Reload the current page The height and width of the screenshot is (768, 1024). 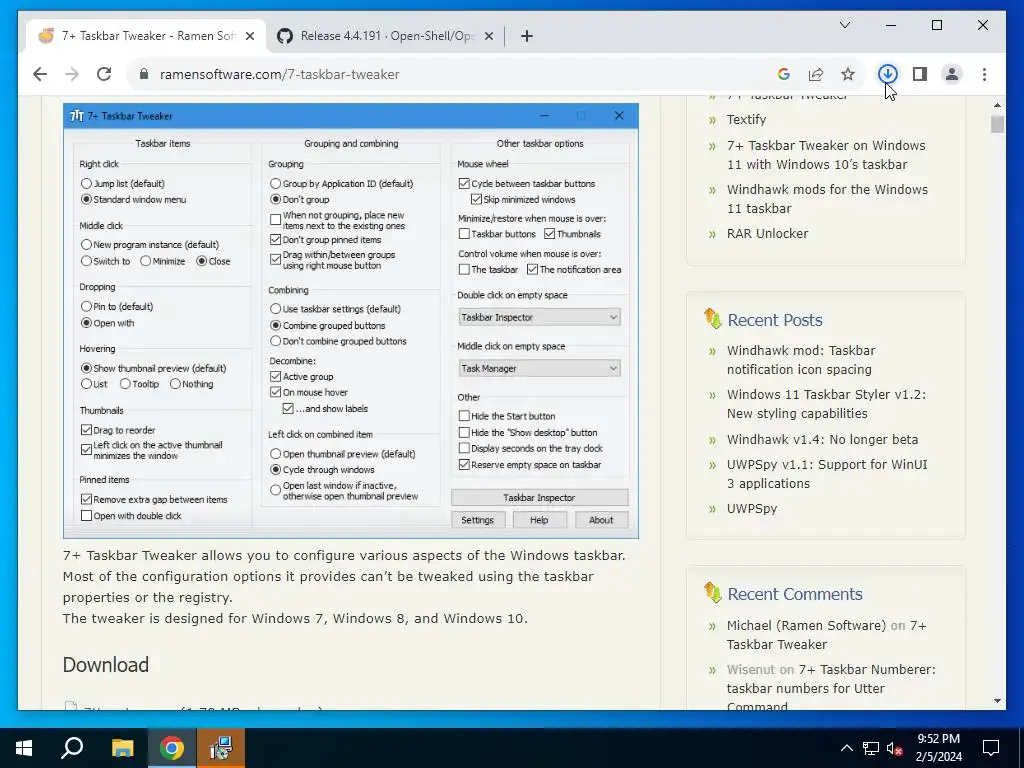[104, 74]
